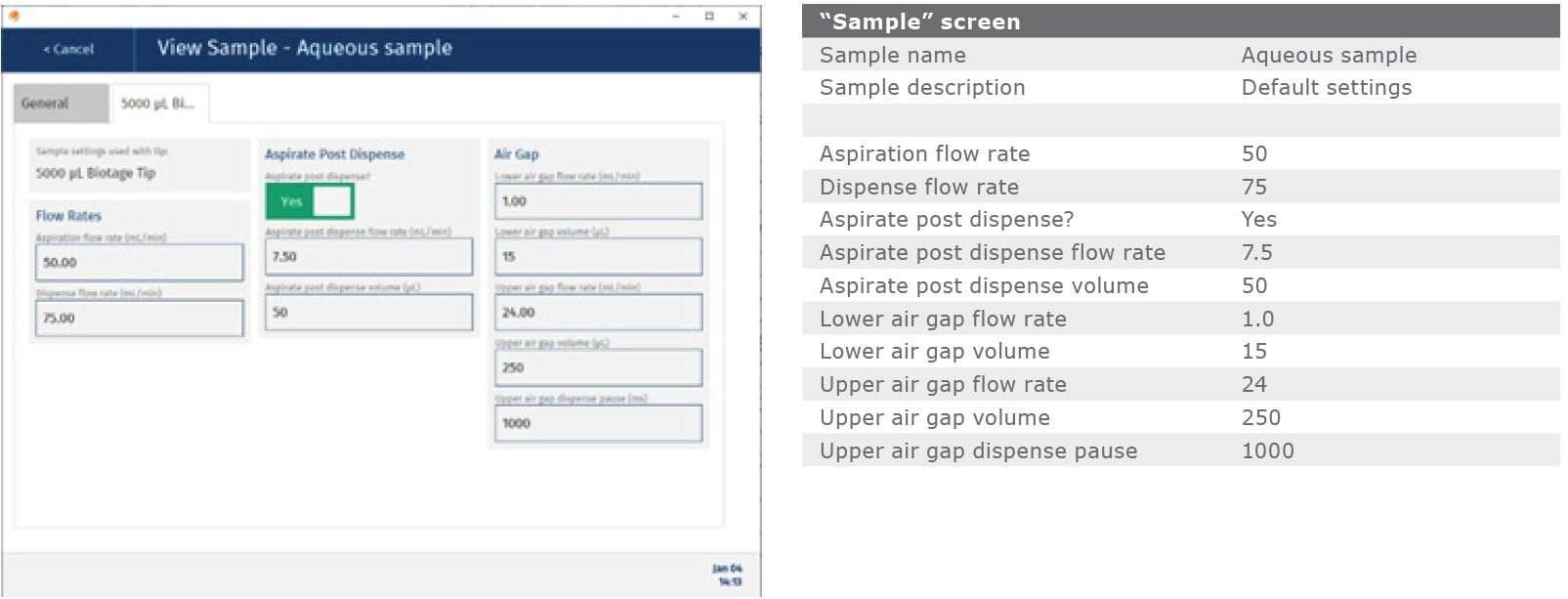Viewport: 1568px width, 599px height.
Task: Click the Upper air gap flow rate field
Action: pos(598,313)
